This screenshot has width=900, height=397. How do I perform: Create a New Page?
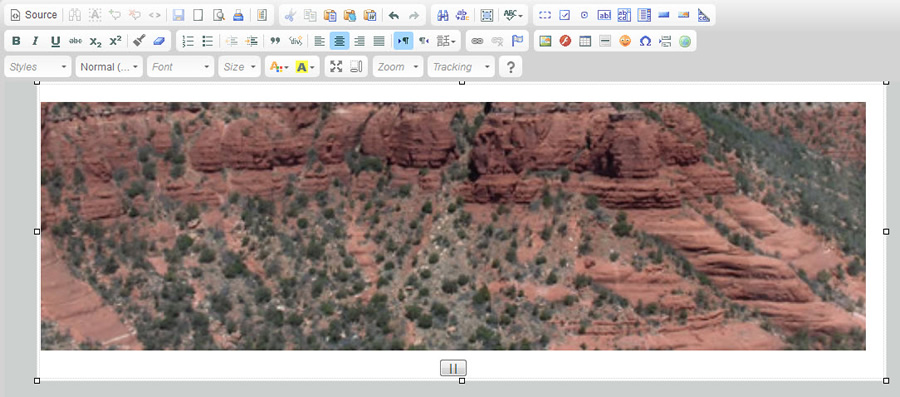pyautogui.click(x=198, y=15)
